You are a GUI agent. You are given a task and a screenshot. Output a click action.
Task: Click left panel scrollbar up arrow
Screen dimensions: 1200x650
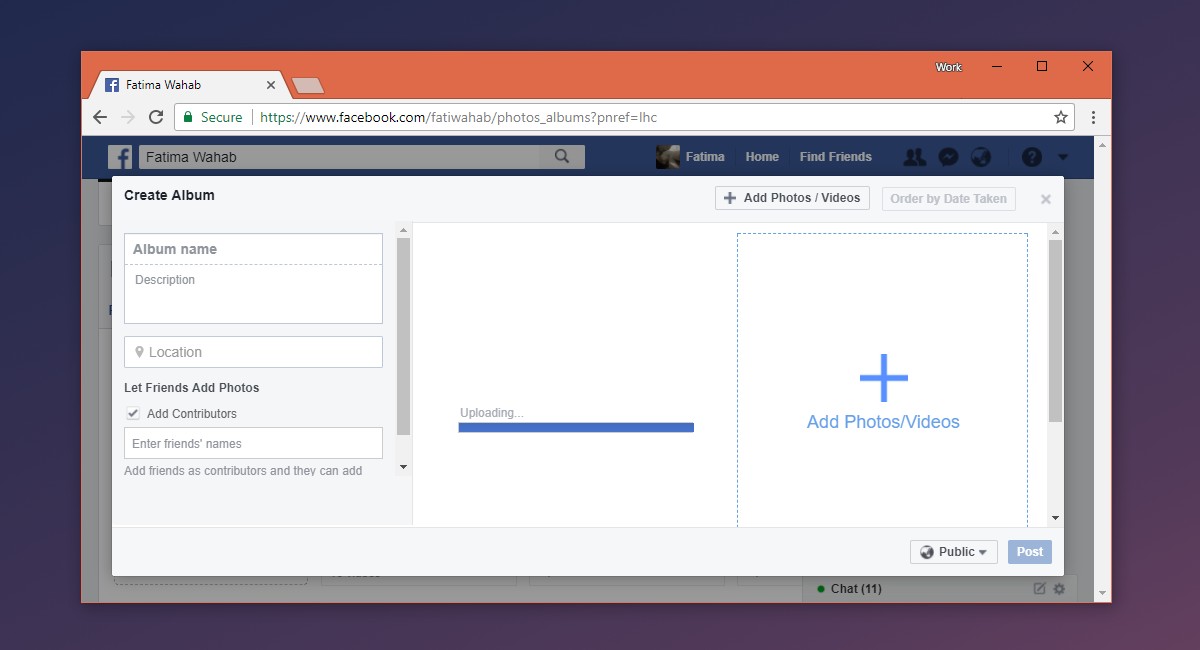pos(403,229)
